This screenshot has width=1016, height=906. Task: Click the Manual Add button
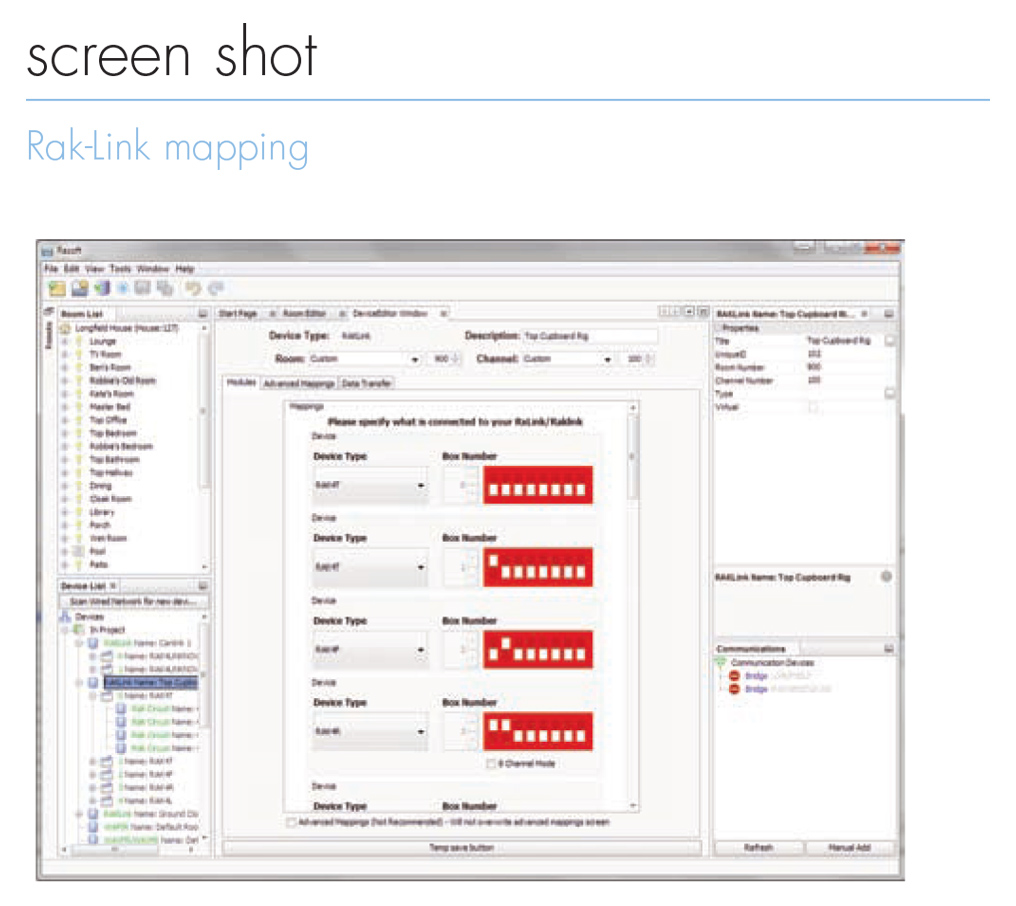click(849, 847)
